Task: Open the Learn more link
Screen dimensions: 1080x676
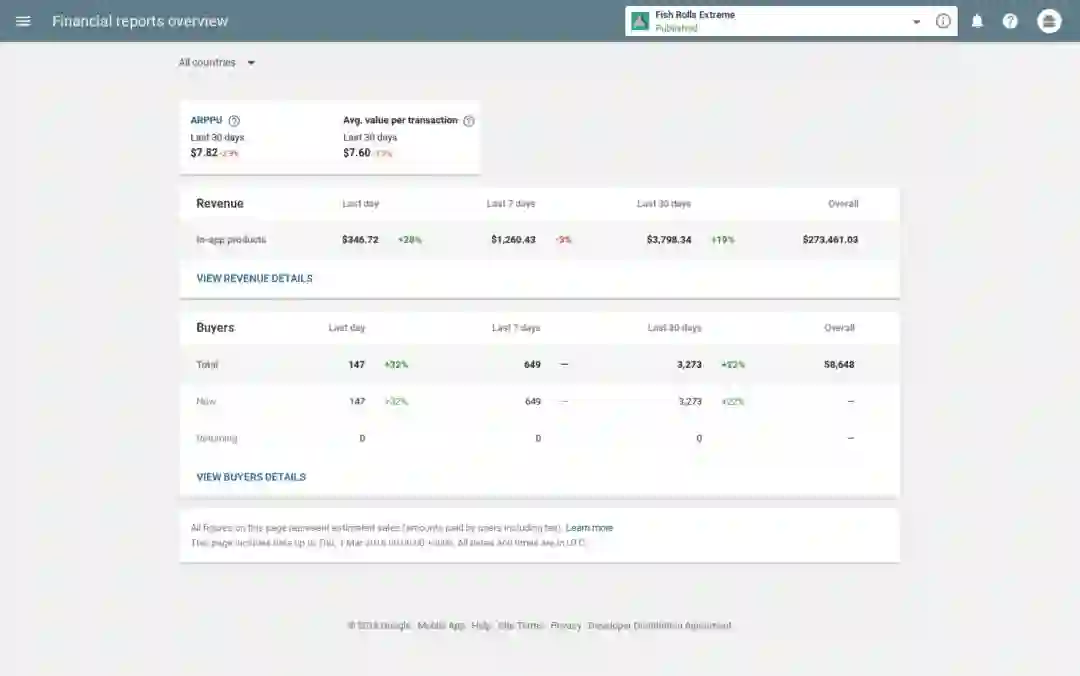Action: coord(589,528)
